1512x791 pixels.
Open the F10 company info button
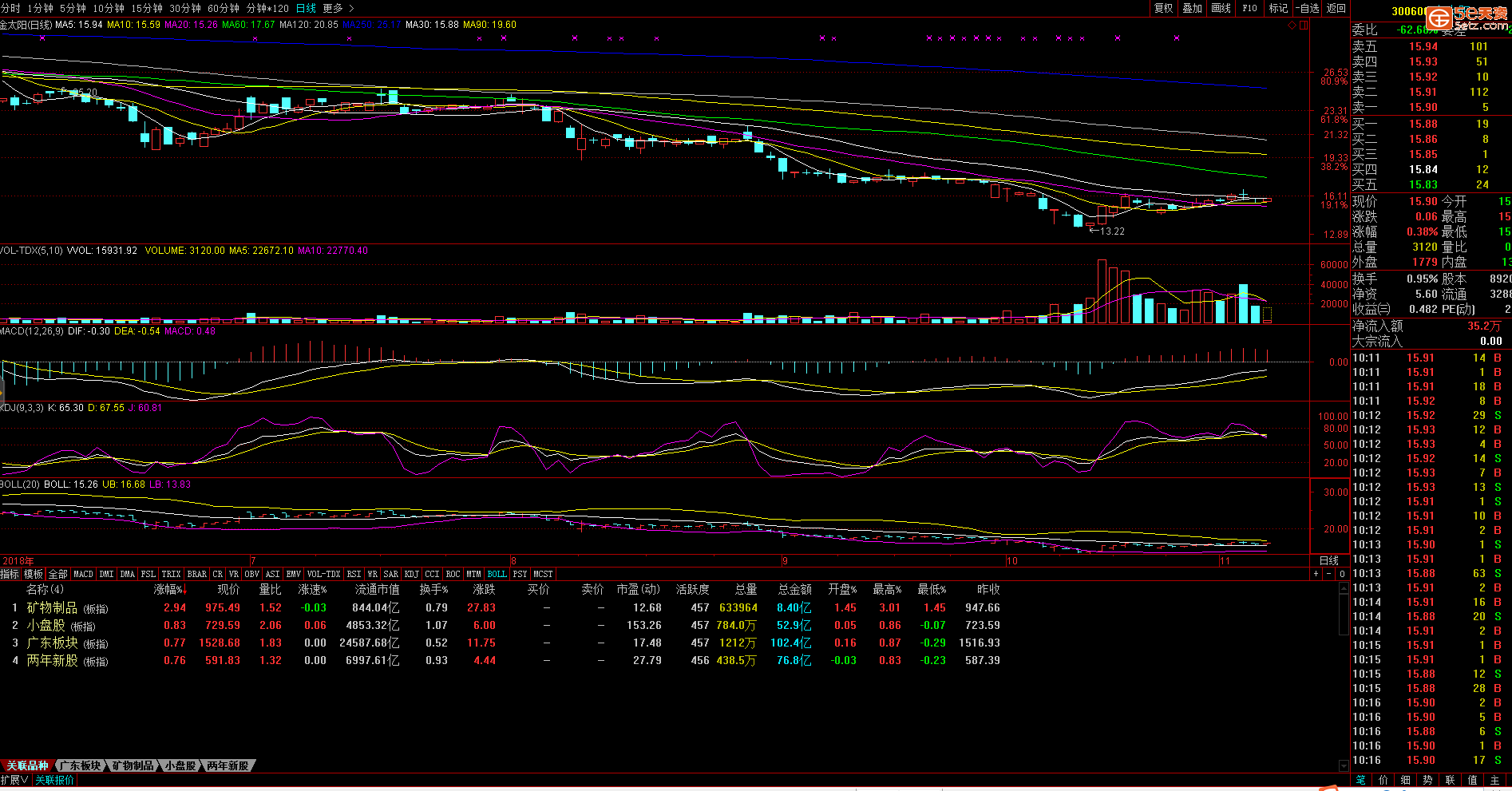1250,8
